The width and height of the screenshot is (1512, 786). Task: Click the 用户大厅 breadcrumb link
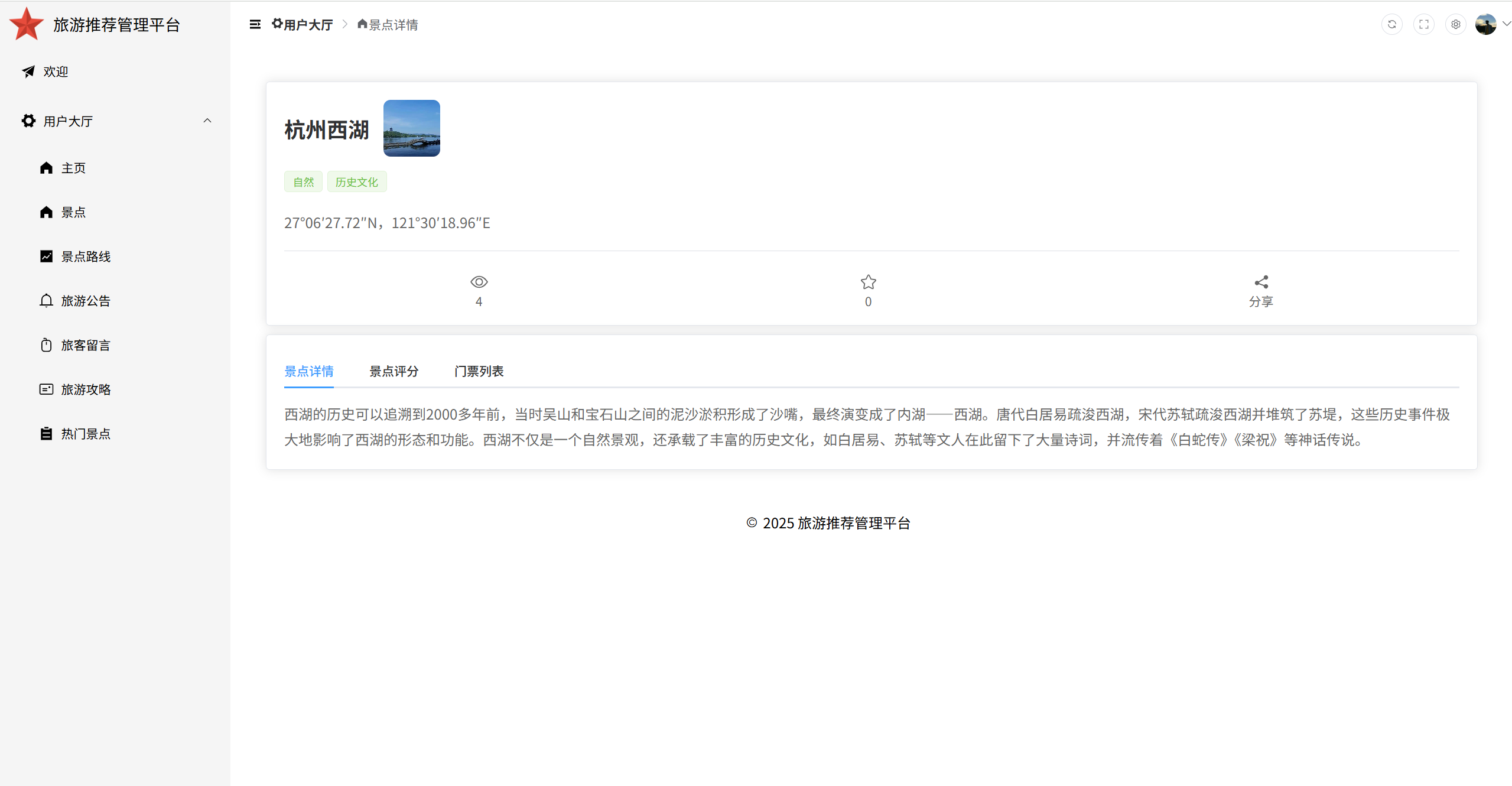click(307, 25)
